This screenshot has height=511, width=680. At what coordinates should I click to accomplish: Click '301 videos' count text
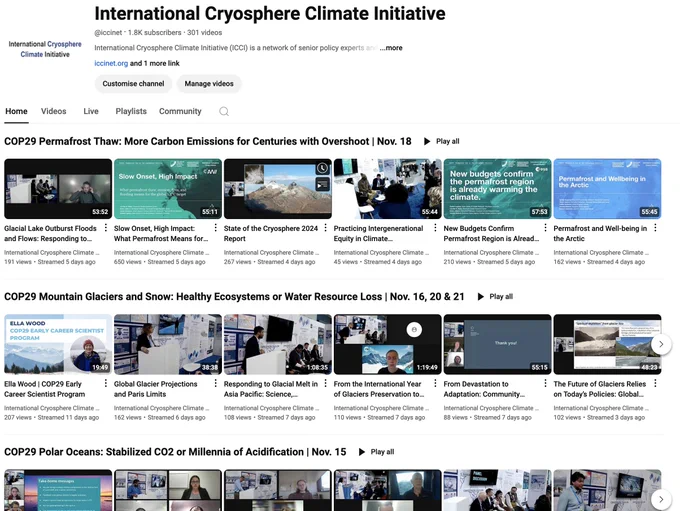(204, 33)
